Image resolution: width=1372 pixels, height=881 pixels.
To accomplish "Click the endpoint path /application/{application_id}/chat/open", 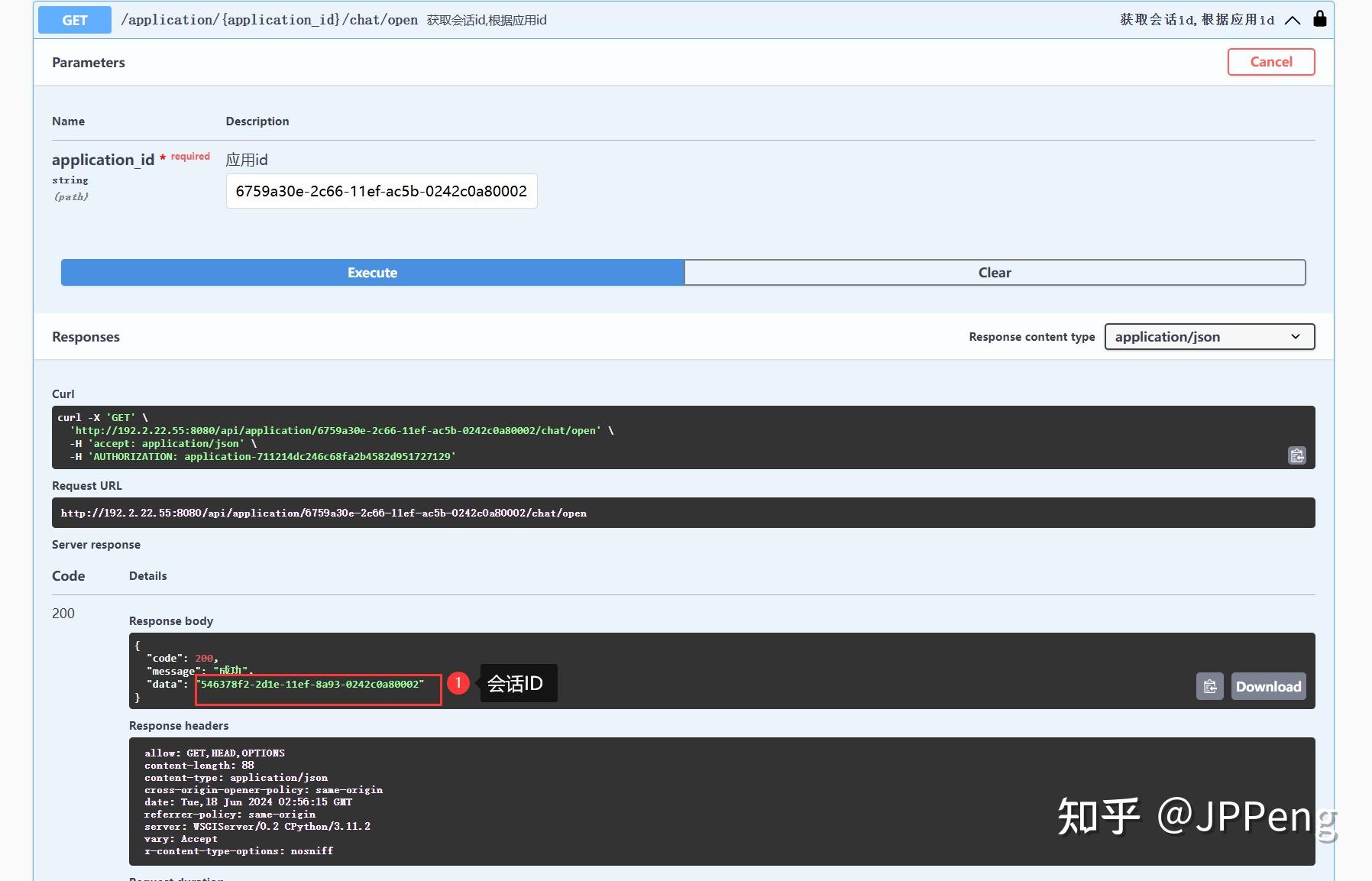I will [269, 19].
